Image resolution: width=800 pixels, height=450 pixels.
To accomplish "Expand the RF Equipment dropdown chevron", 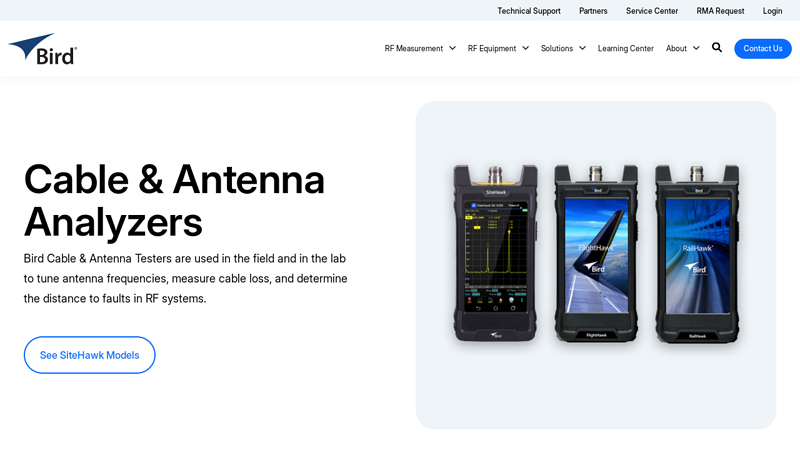I will (x=526, y=48).
